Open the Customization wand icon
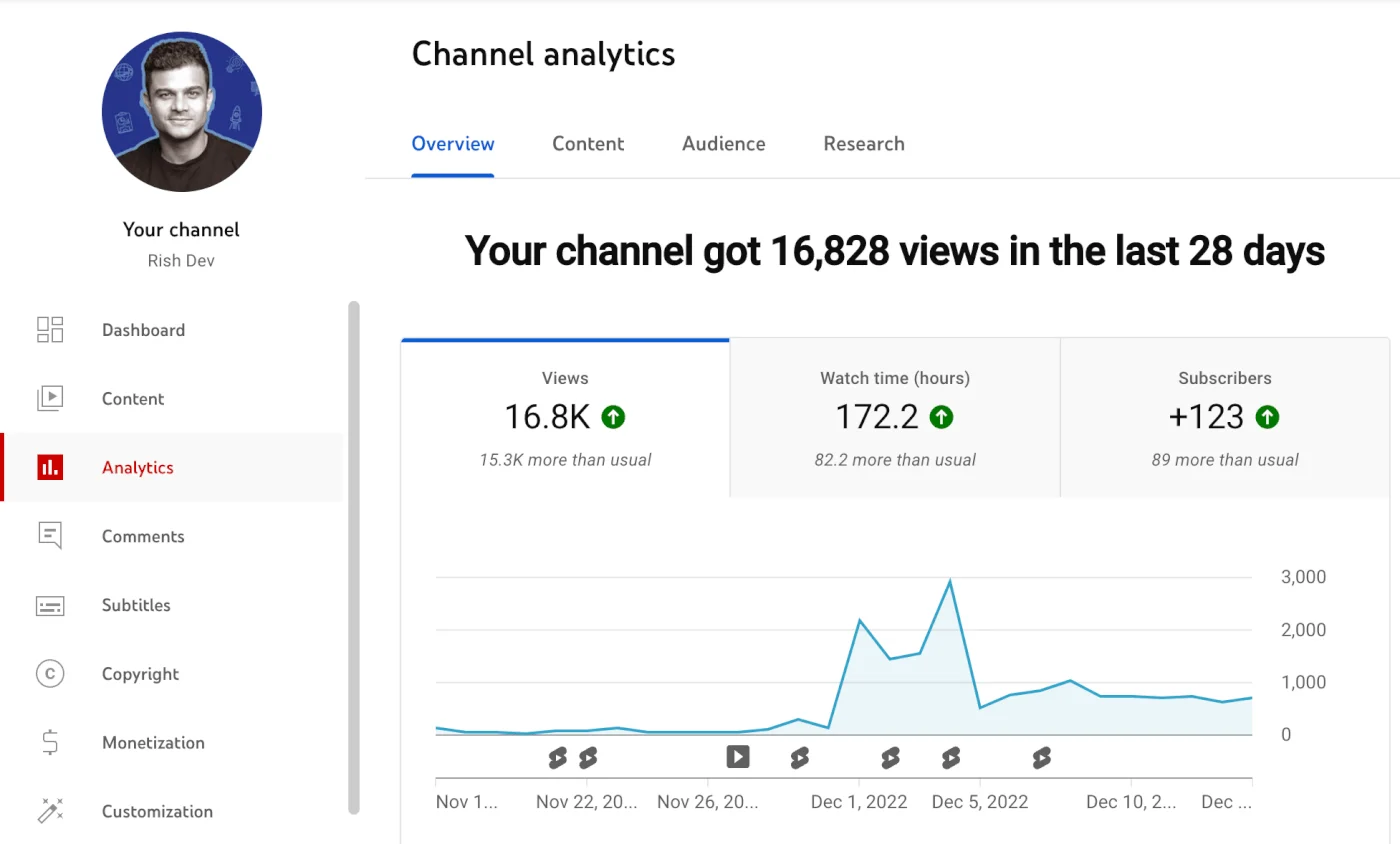The image size is (1400, 844). 50,811
